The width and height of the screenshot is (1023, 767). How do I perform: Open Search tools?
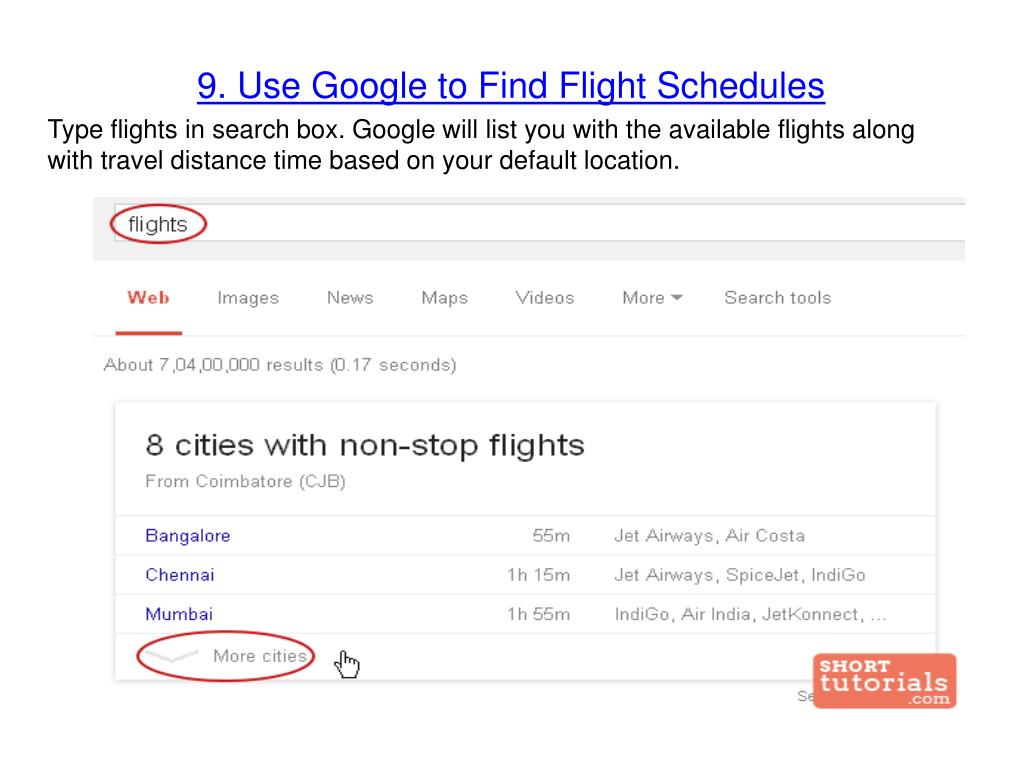tap(778, 298)
